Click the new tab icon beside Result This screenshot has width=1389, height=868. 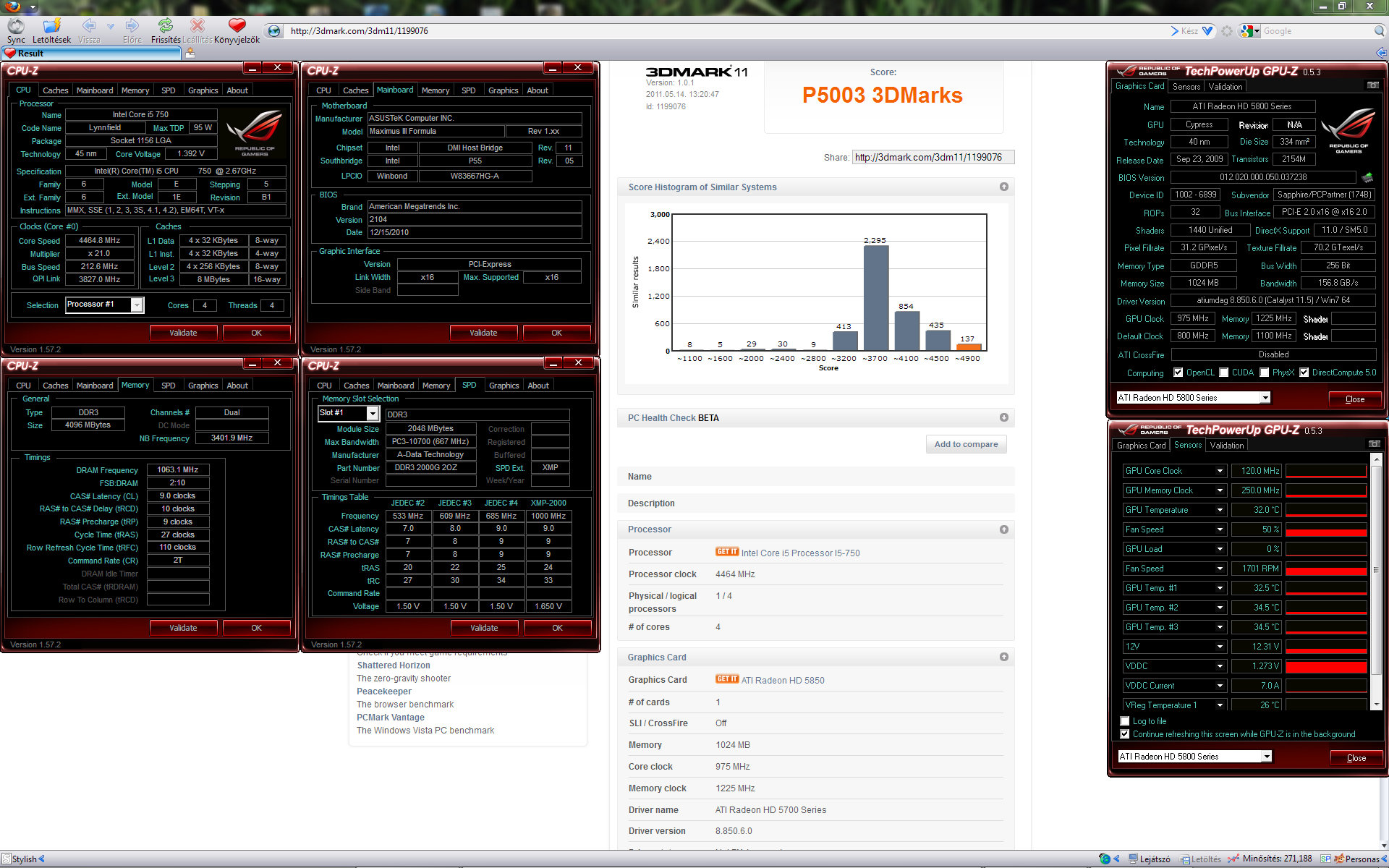[x=190, y=53]
